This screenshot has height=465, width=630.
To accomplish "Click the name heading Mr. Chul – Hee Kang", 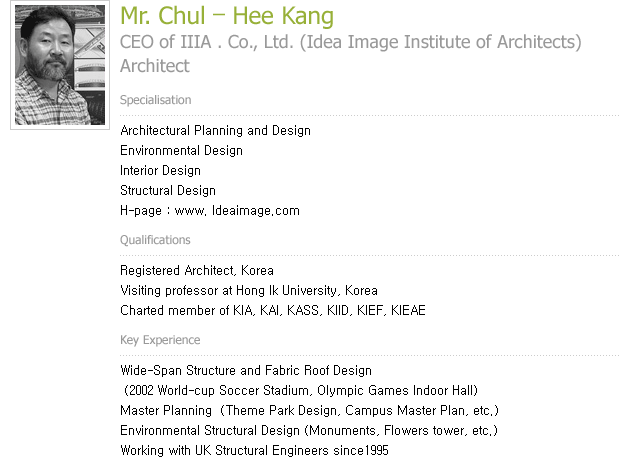I will click(227, 16).
